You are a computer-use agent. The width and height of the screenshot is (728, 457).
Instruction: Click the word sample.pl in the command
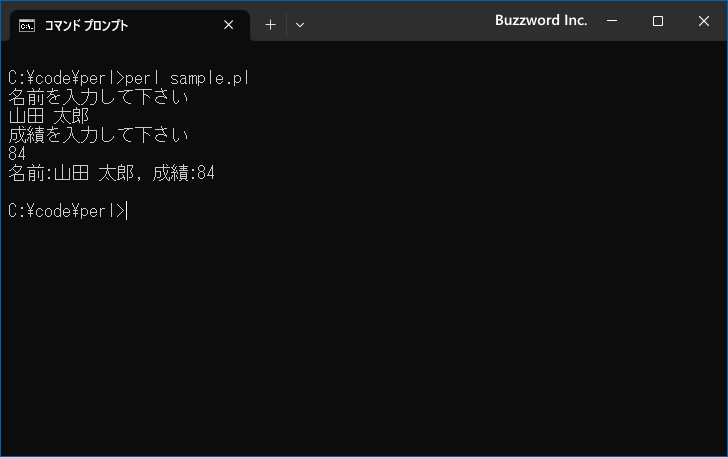pyautogui.click(x=210, y=78)
